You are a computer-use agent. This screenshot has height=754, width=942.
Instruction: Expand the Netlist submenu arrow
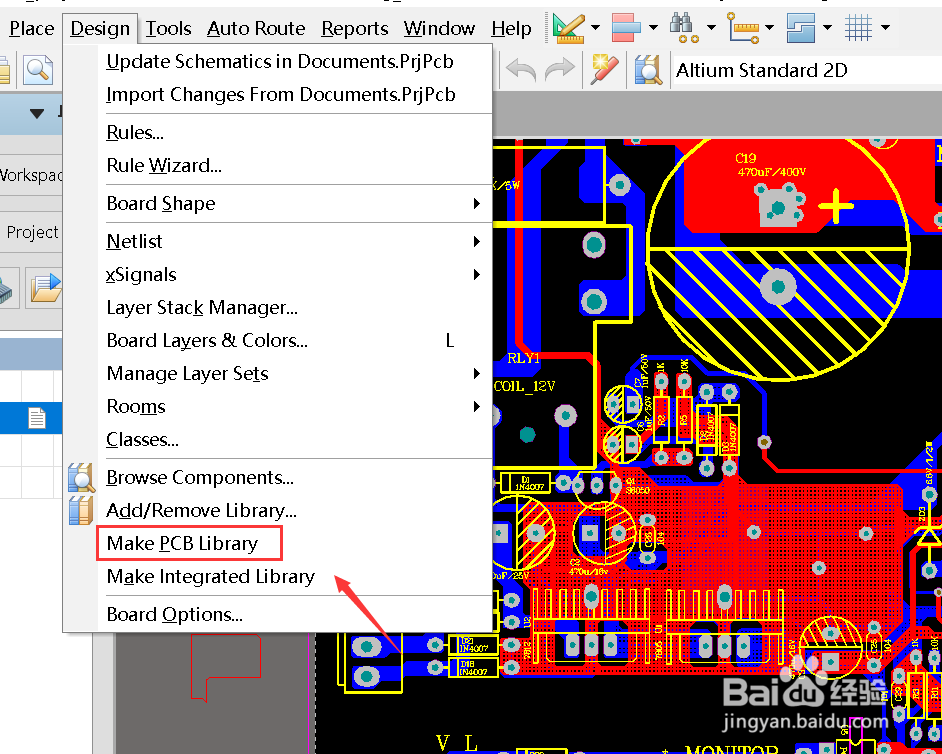[478, 241]
